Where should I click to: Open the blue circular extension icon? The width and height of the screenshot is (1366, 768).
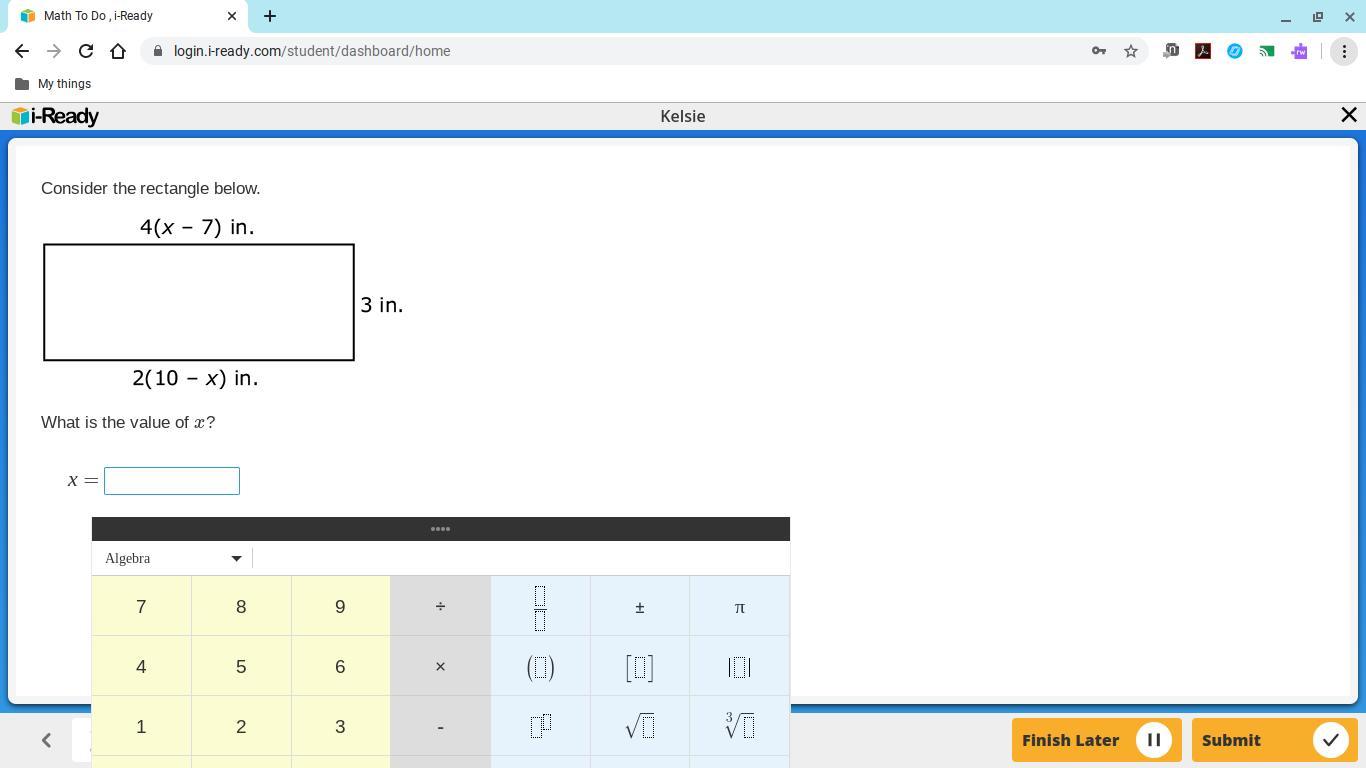(1235, 51)
